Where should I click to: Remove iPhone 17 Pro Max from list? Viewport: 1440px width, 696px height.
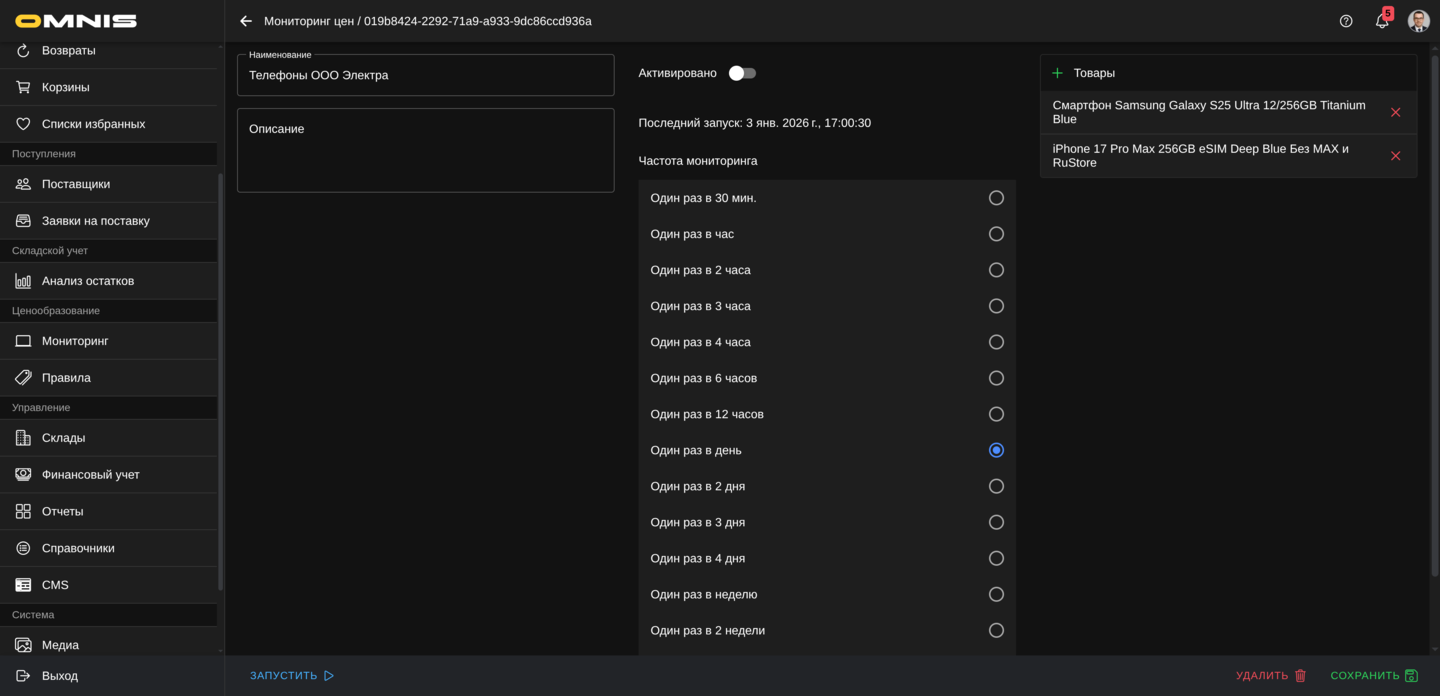click(1395, 156)
